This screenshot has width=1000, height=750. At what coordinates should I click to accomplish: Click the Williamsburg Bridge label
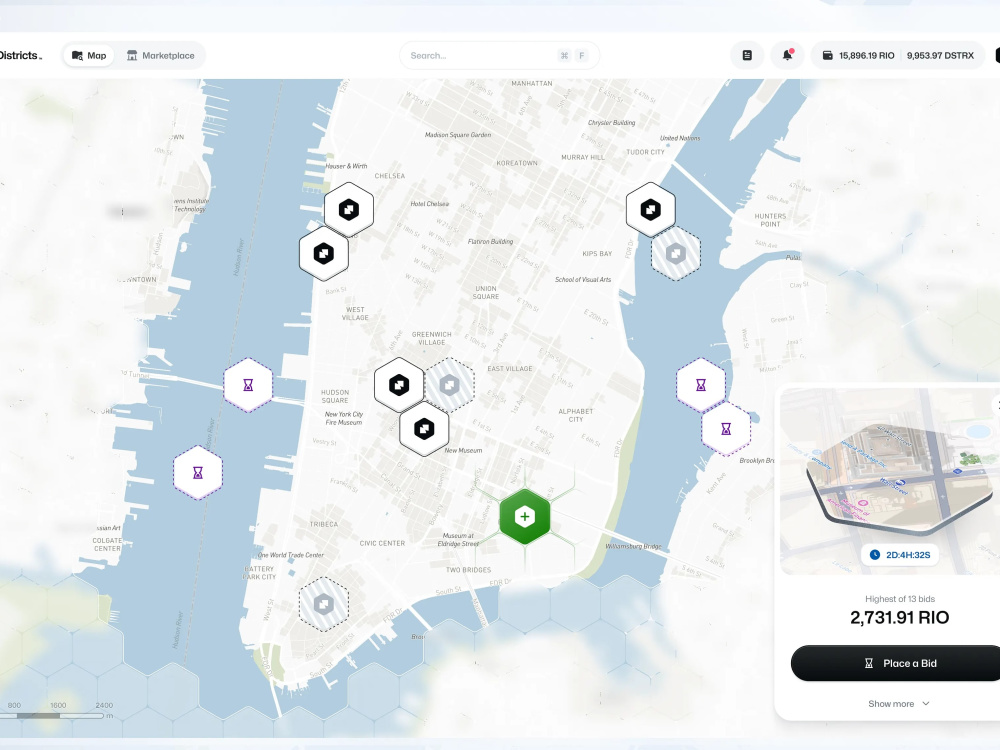tap(633, 547)
